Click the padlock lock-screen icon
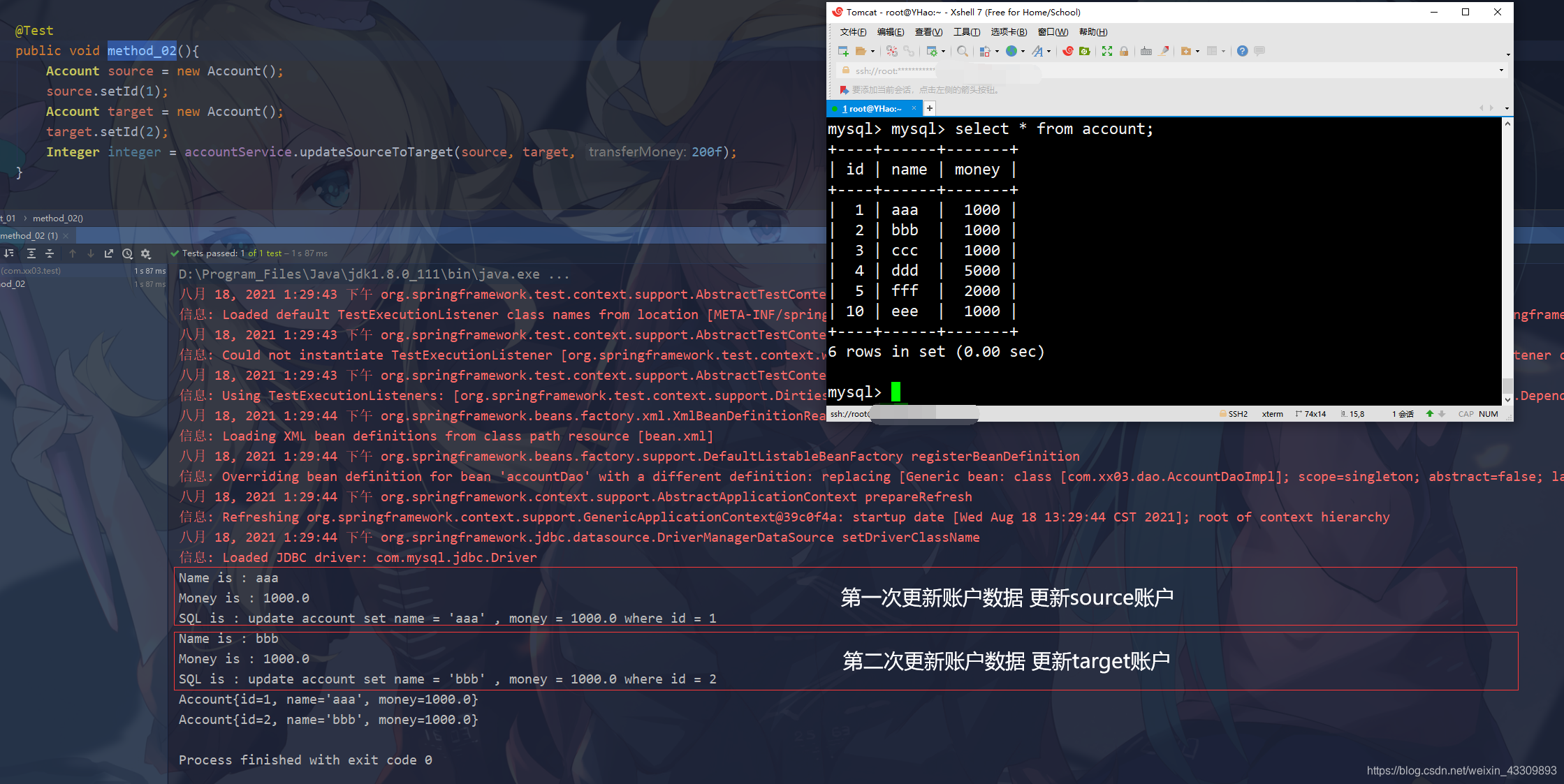This screenshot has width=1564, height=784. click(x=1124, y=51)
